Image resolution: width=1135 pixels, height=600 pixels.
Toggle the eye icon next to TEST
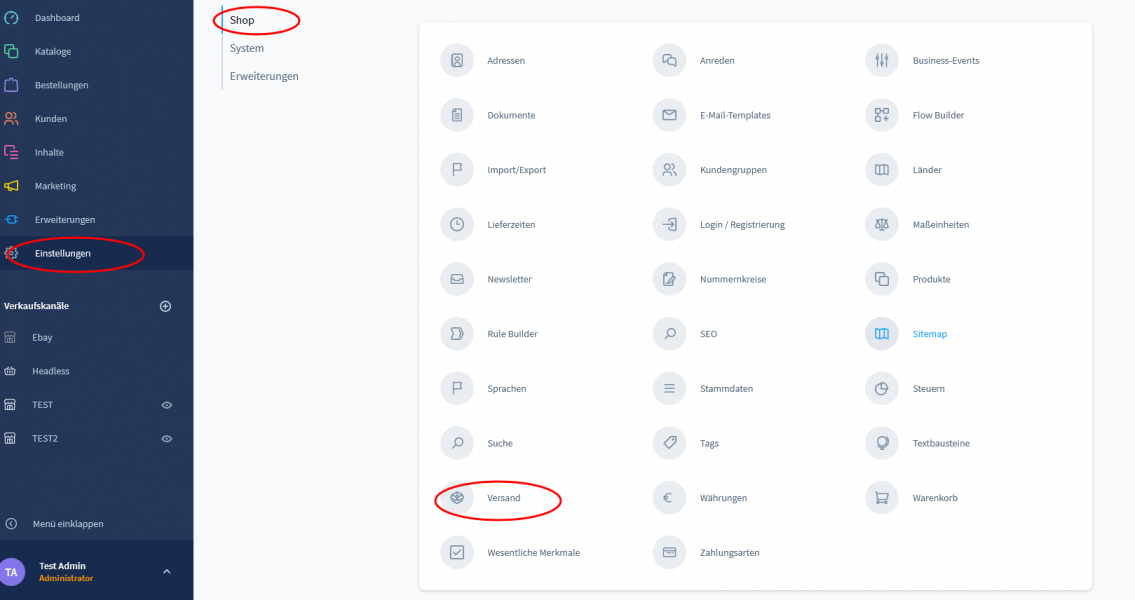coord(167,405)
